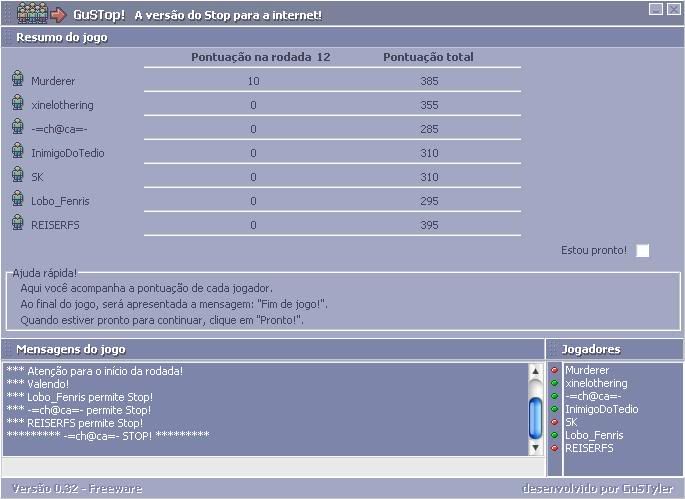Click the player icon next to Murderer
Image resolution: width=685 pixels, height=499 pixels.
(17, 78)
